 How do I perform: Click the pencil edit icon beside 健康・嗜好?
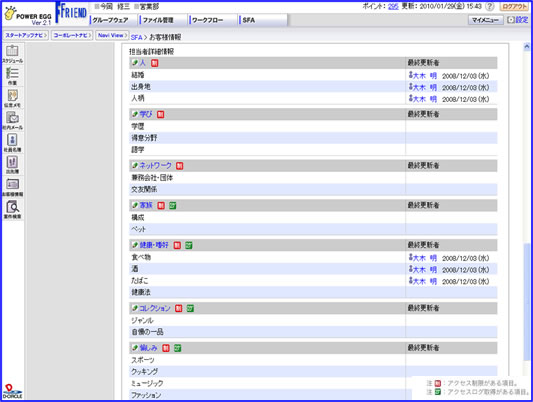point(135,245)
